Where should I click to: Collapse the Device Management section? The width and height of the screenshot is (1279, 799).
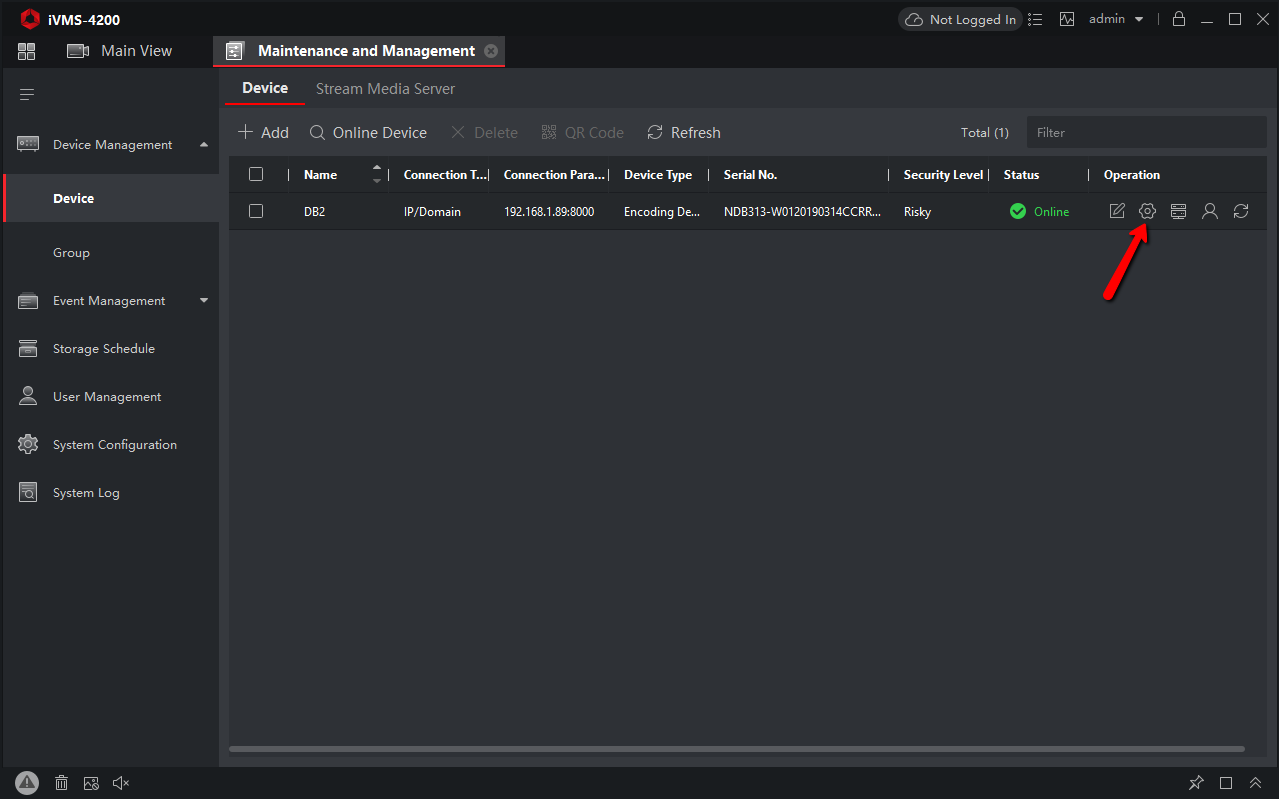pos(204,145)
